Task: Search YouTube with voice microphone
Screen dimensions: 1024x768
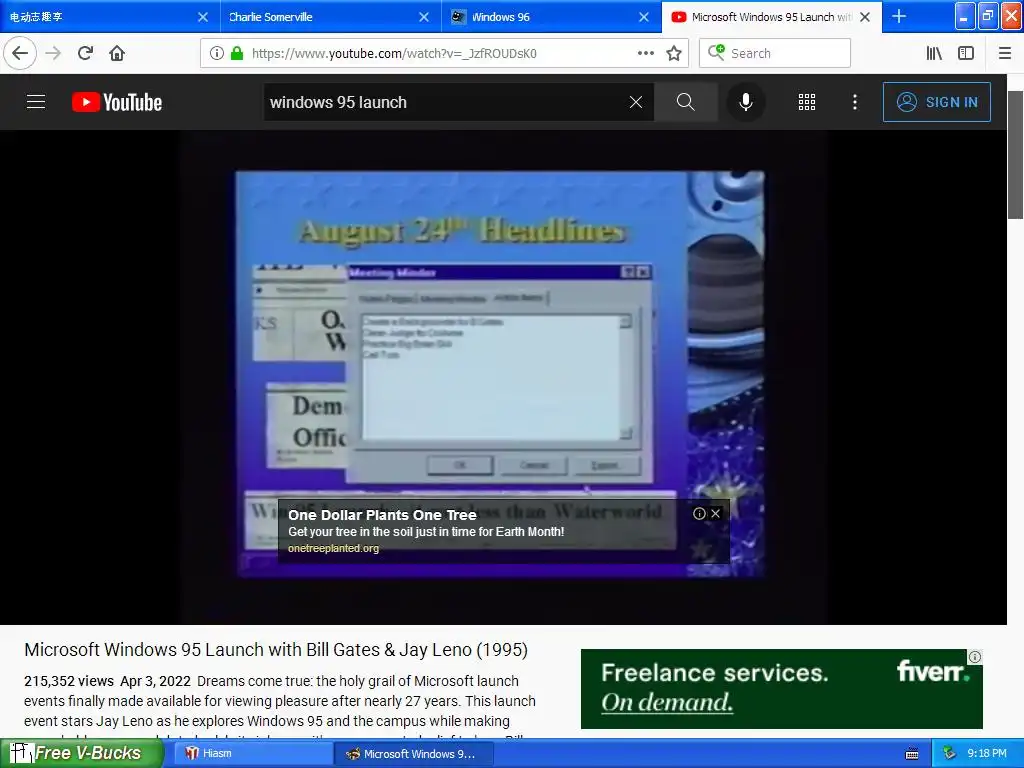Action: pos(746,102)
